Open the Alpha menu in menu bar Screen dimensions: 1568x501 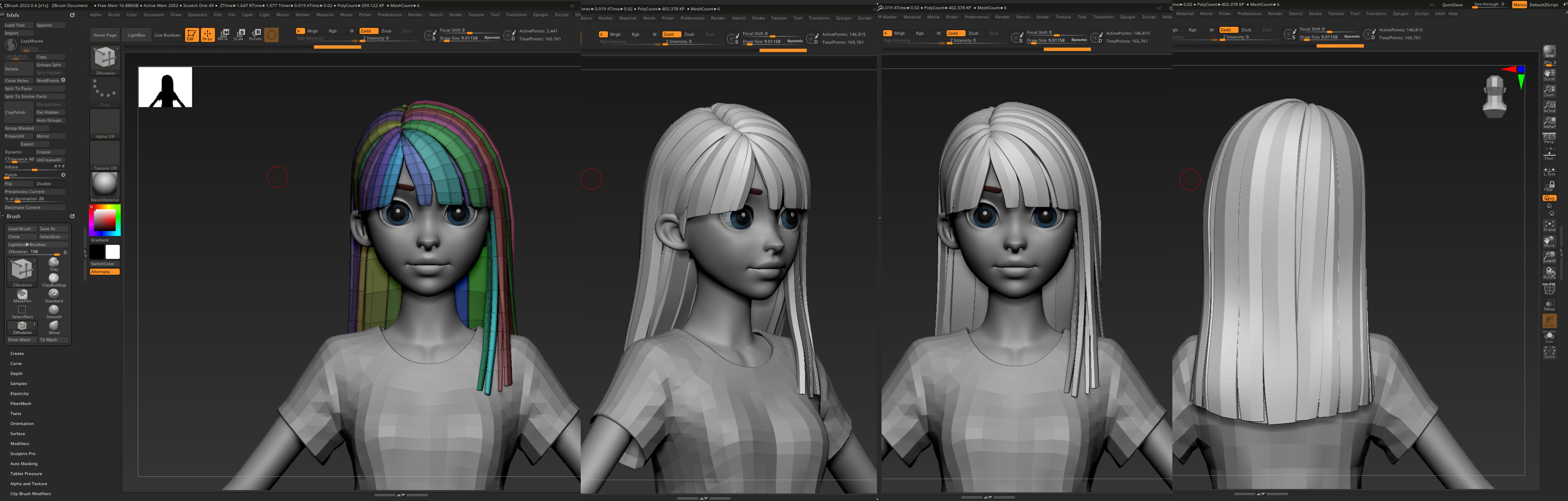tap(96, 15)
